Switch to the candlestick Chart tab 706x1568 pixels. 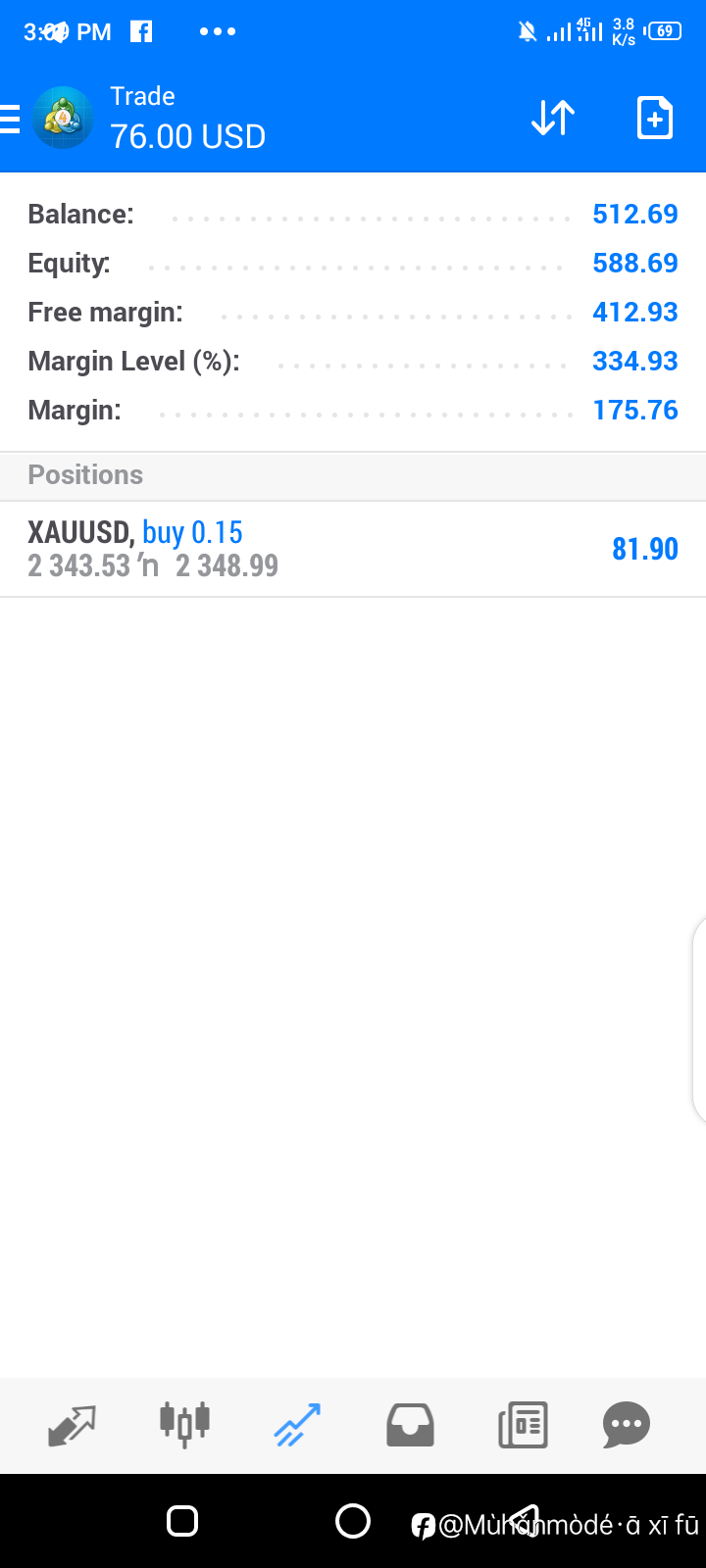click(184, 1424)
